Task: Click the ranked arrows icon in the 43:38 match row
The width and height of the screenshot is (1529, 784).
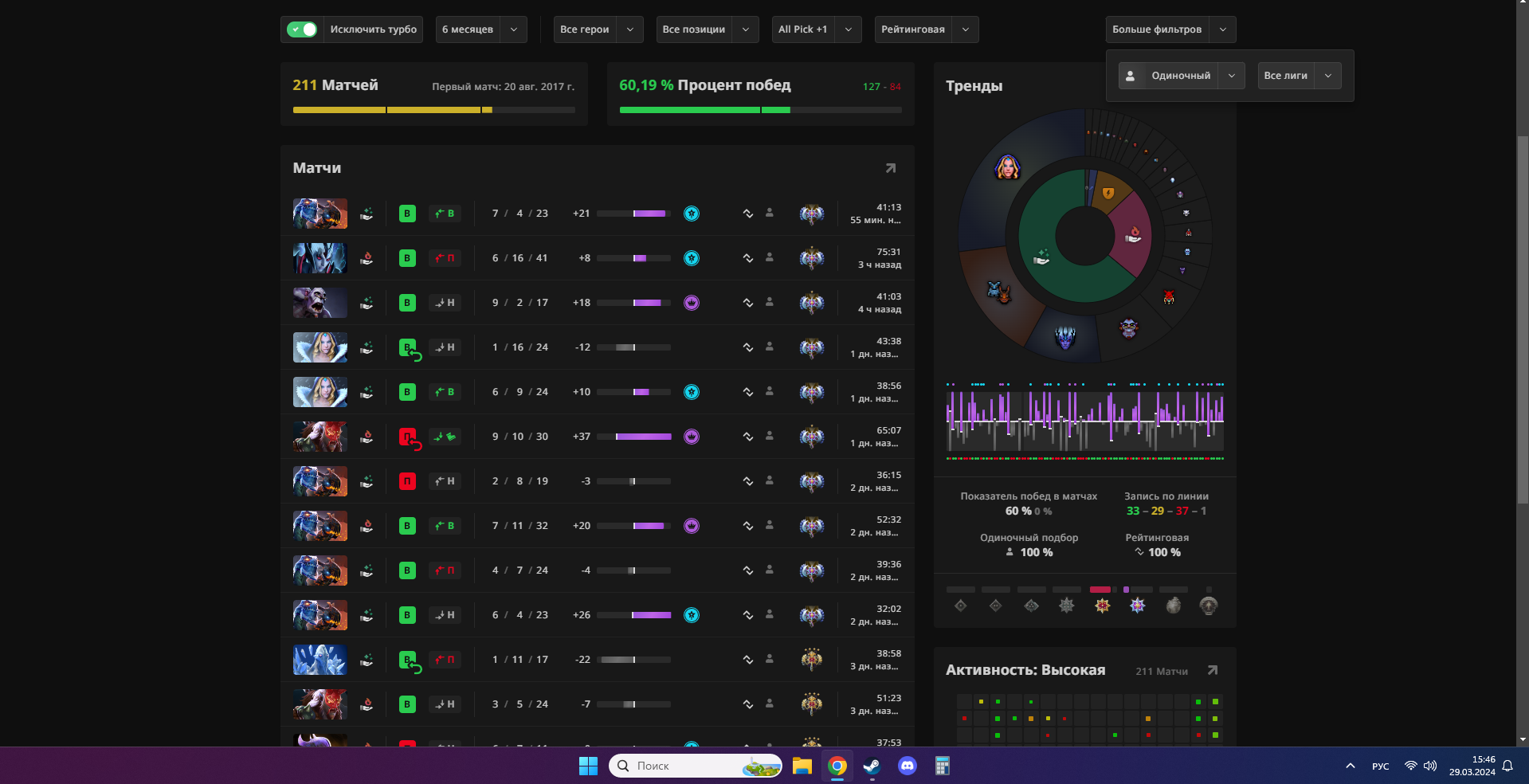Action: point(747,347)
